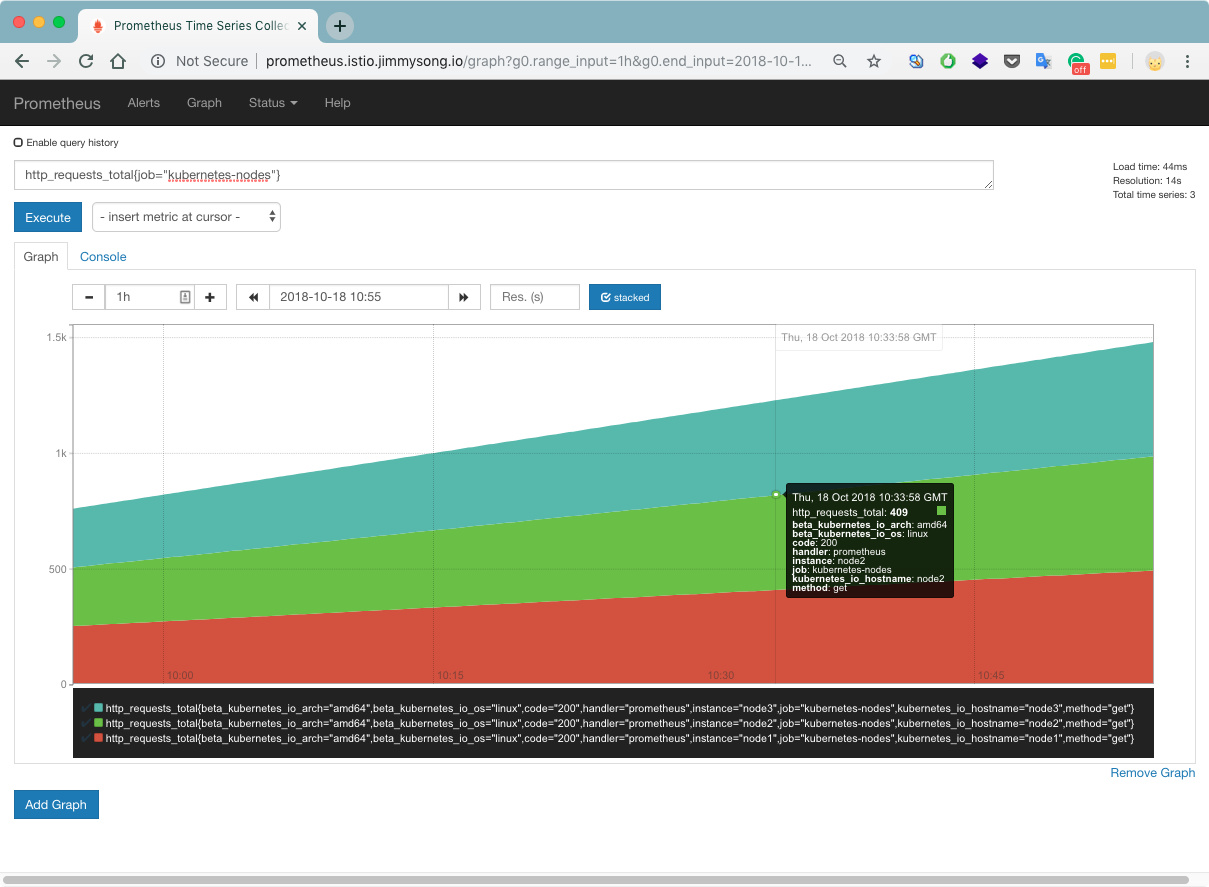Click the Remove Graph link
The image size is (1209, 887).
coord(1152,772)
